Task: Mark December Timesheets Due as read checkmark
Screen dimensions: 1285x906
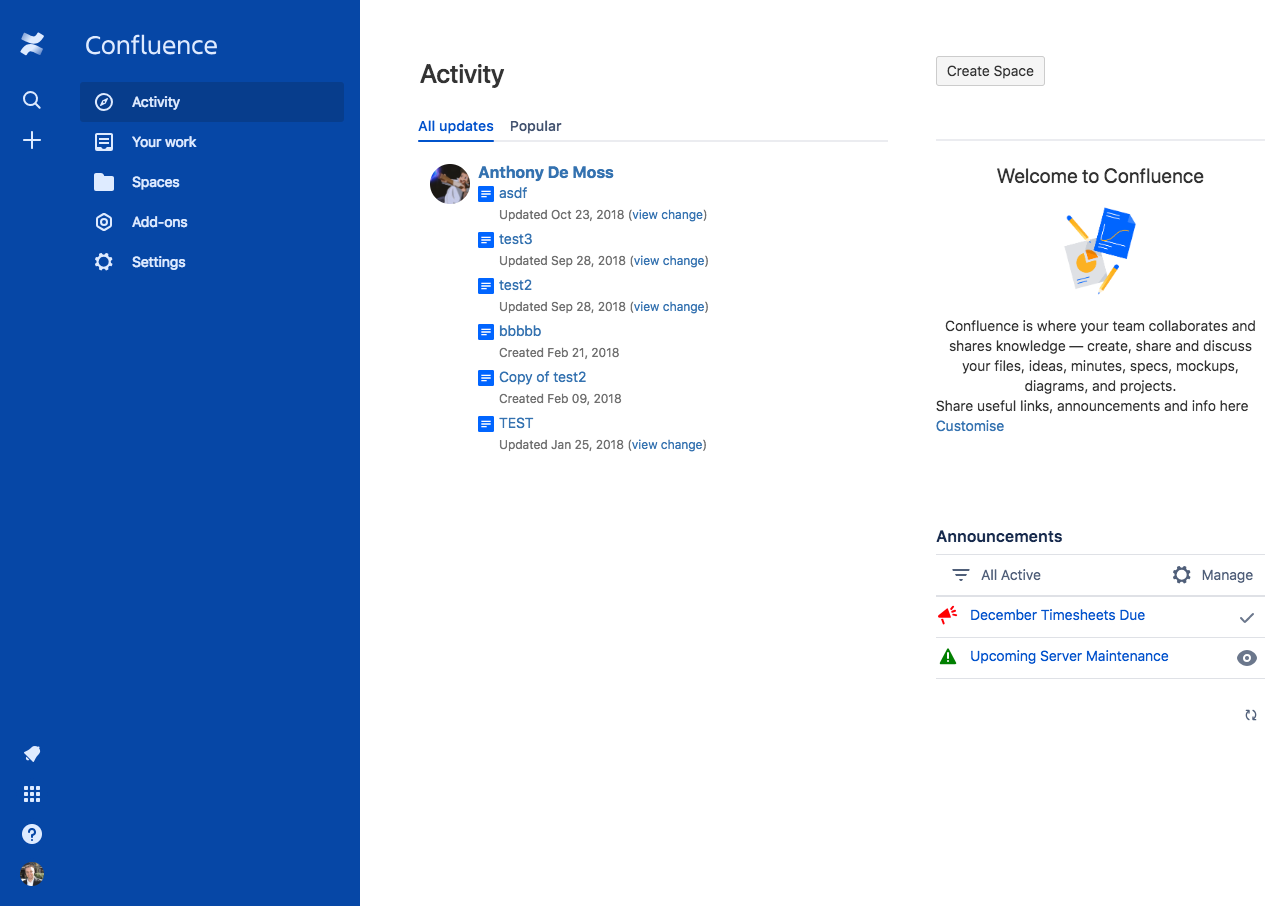Action: [x=1247, y=618]
